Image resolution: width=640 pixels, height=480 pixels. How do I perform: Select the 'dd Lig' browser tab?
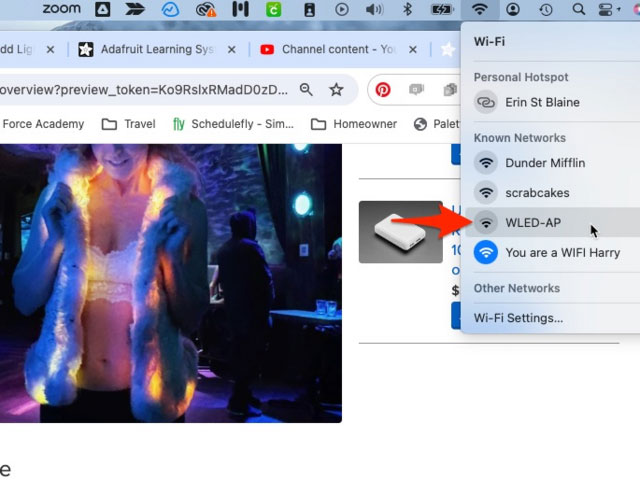(x=16, y=49)
